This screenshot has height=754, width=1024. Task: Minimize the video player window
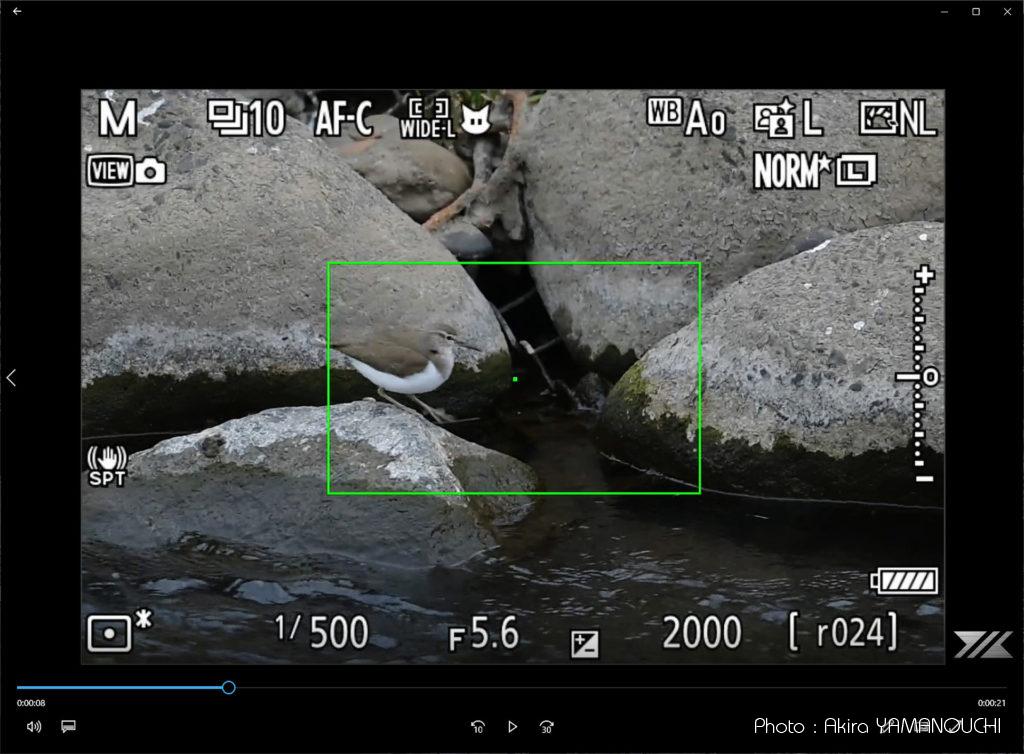[945, 11]
